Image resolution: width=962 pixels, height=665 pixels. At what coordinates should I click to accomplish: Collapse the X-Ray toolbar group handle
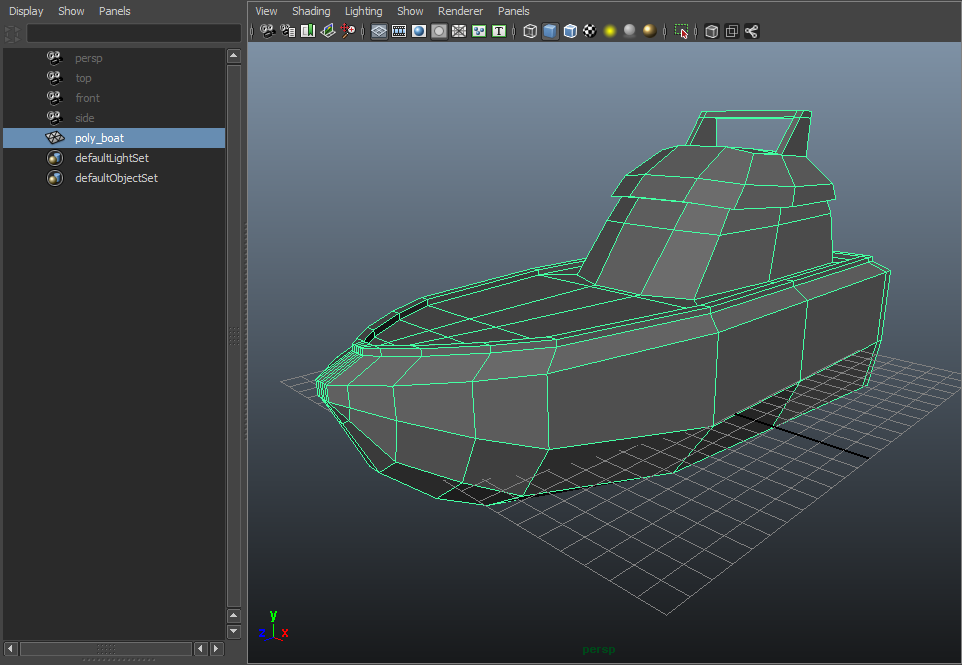pos(696,31)
